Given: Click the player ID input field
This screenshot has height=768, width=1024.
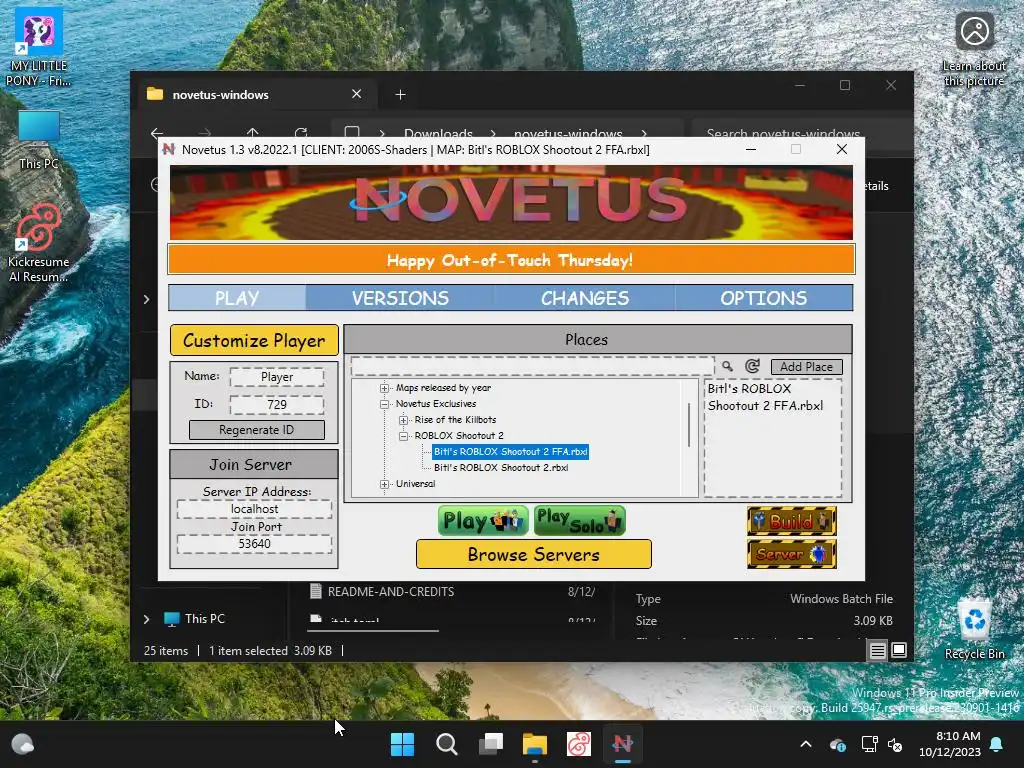Looking at the screenshot, I should click(x=277, y=404).
